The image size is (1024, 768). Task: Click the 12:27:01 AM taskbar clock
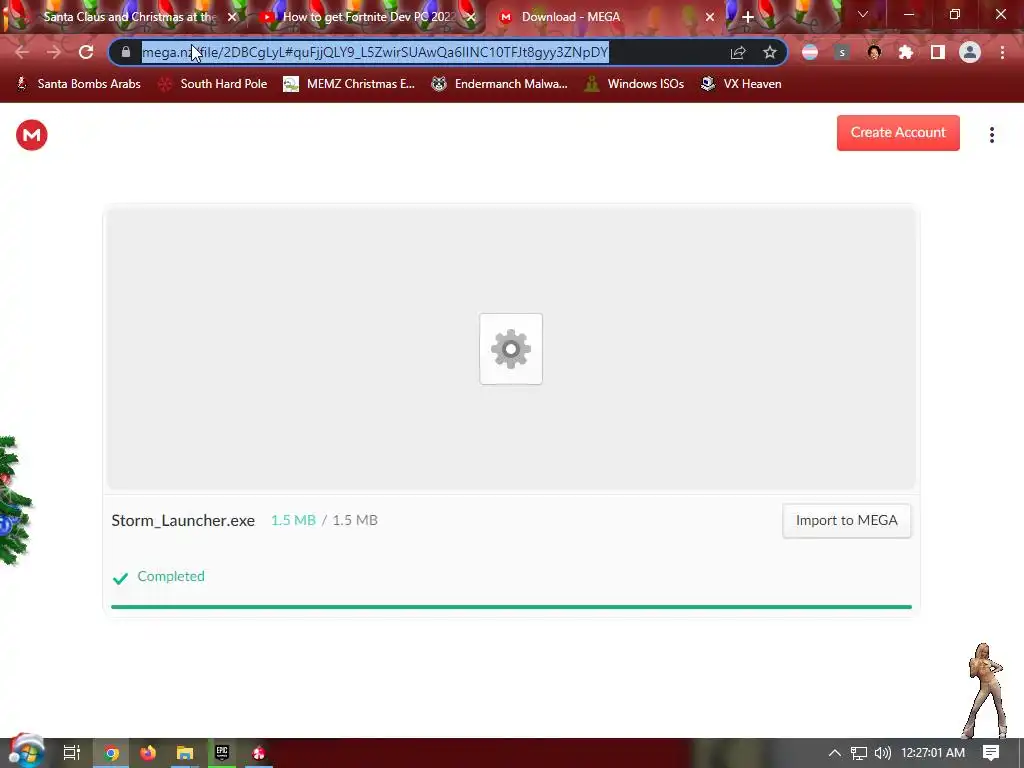pyautogui.click(x=933, y=753)
